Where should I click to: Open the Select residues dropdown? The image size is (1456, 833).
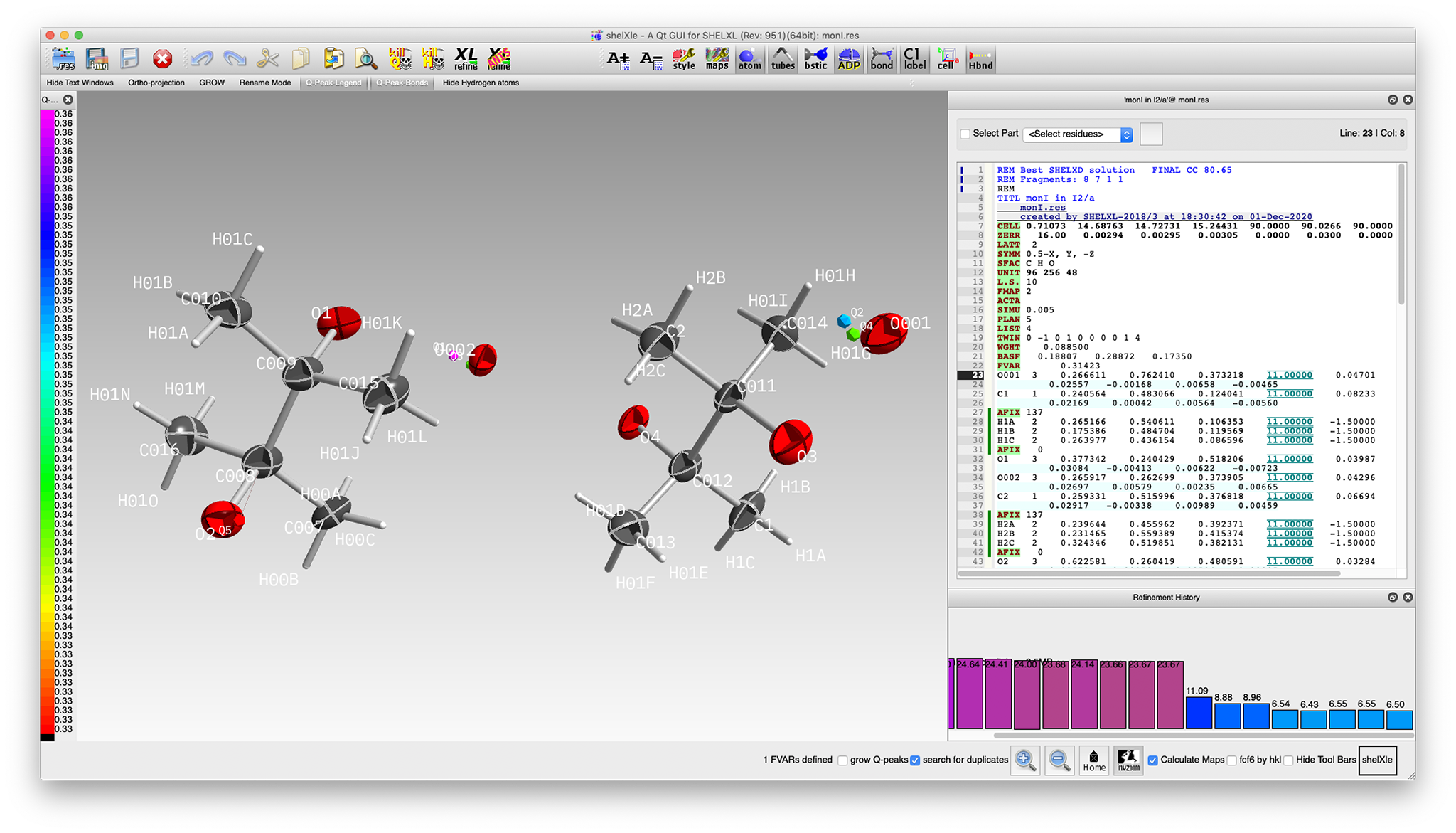click(x=1078, y=134)
